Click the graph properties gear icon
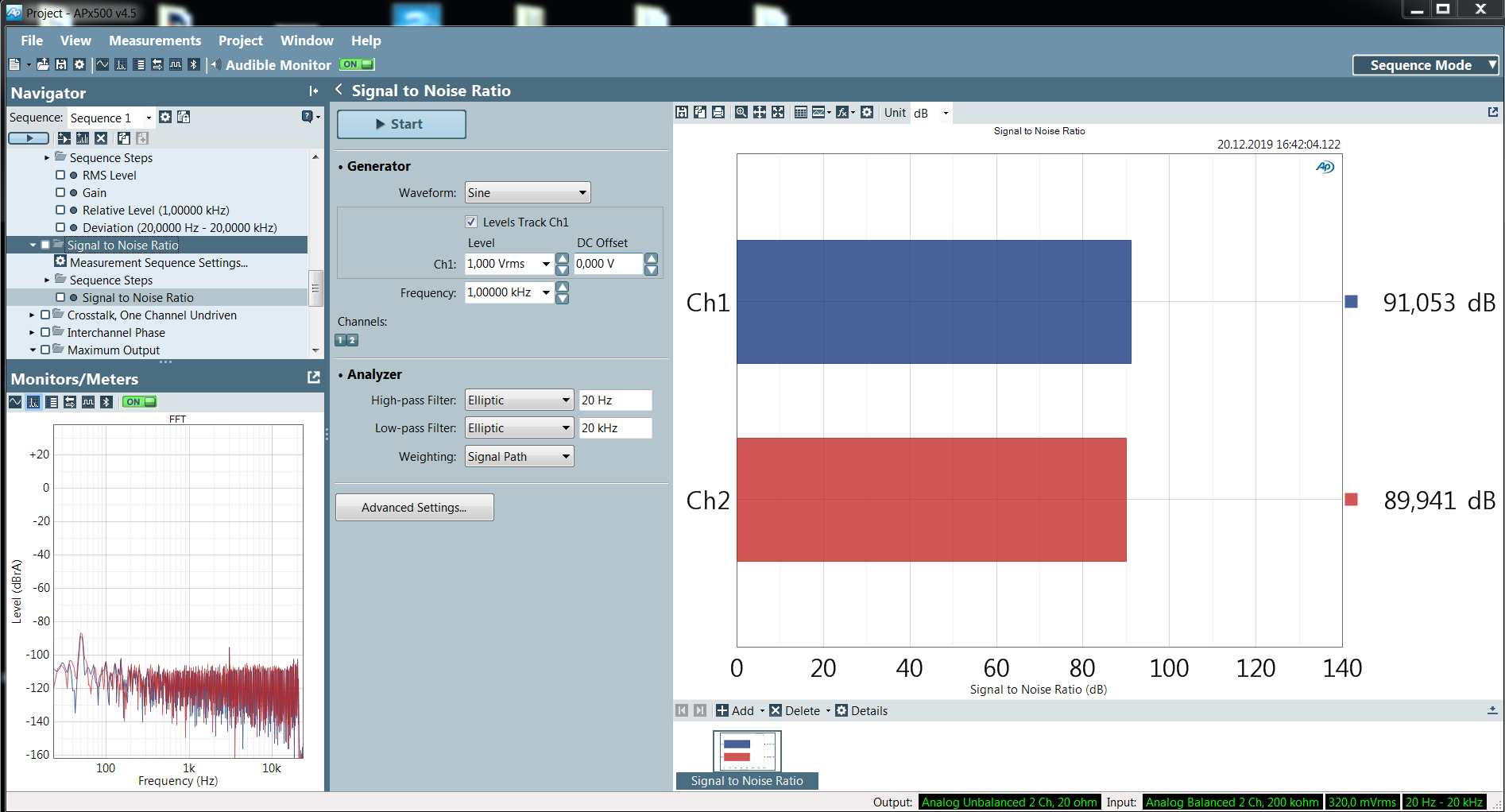The width and height of the screenshot is (1505, 812). tap(867, 113)
